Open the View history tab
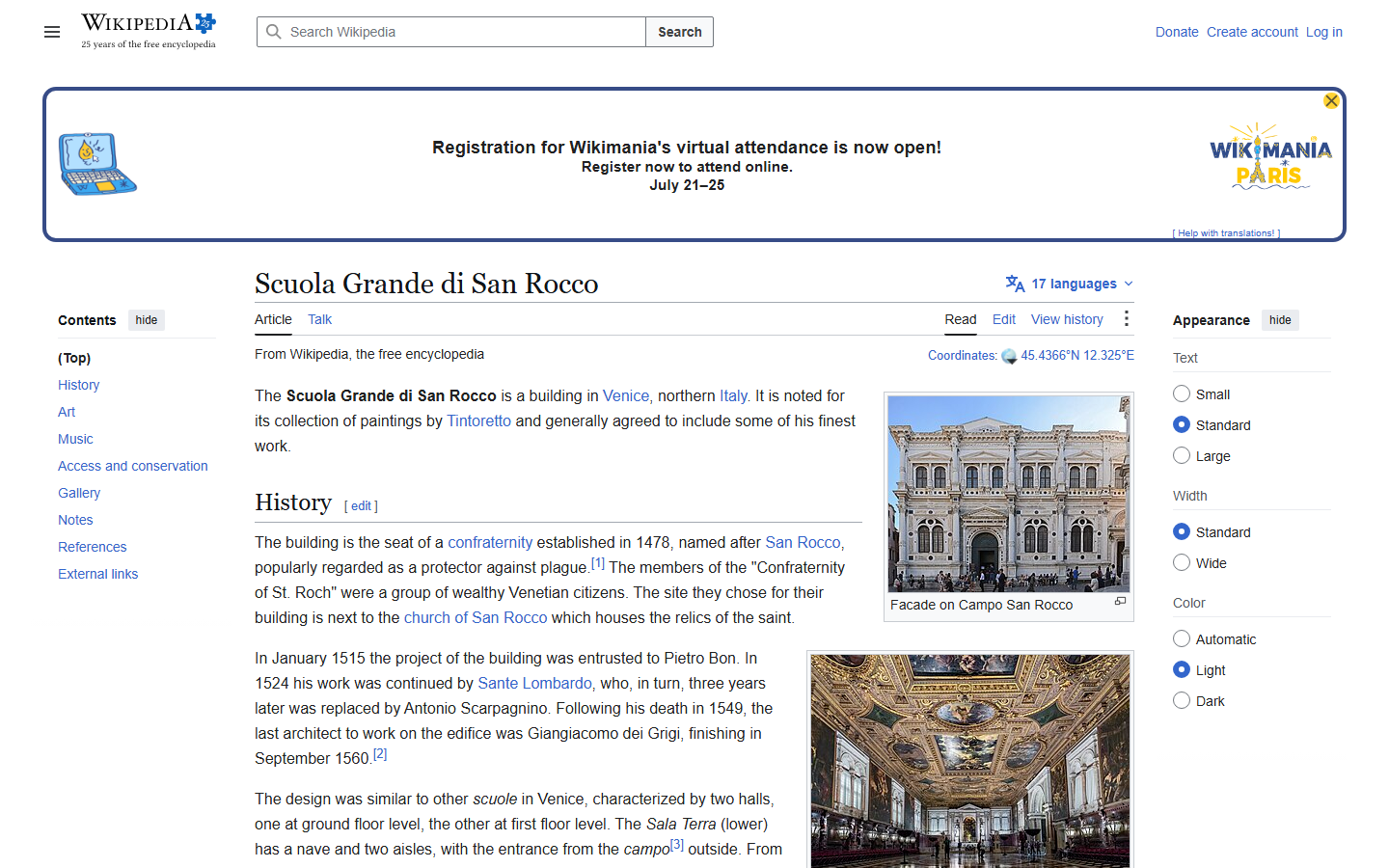1389x868 pixels. [x=1067, y=319]
